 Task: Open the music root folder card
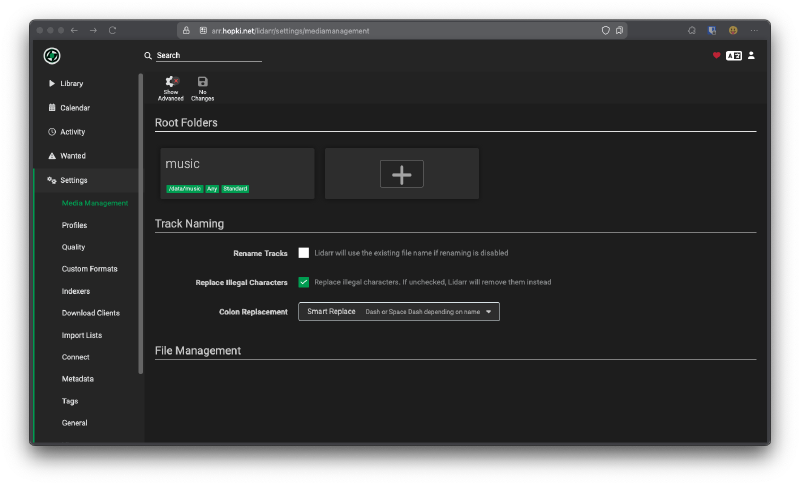(237, 174)
